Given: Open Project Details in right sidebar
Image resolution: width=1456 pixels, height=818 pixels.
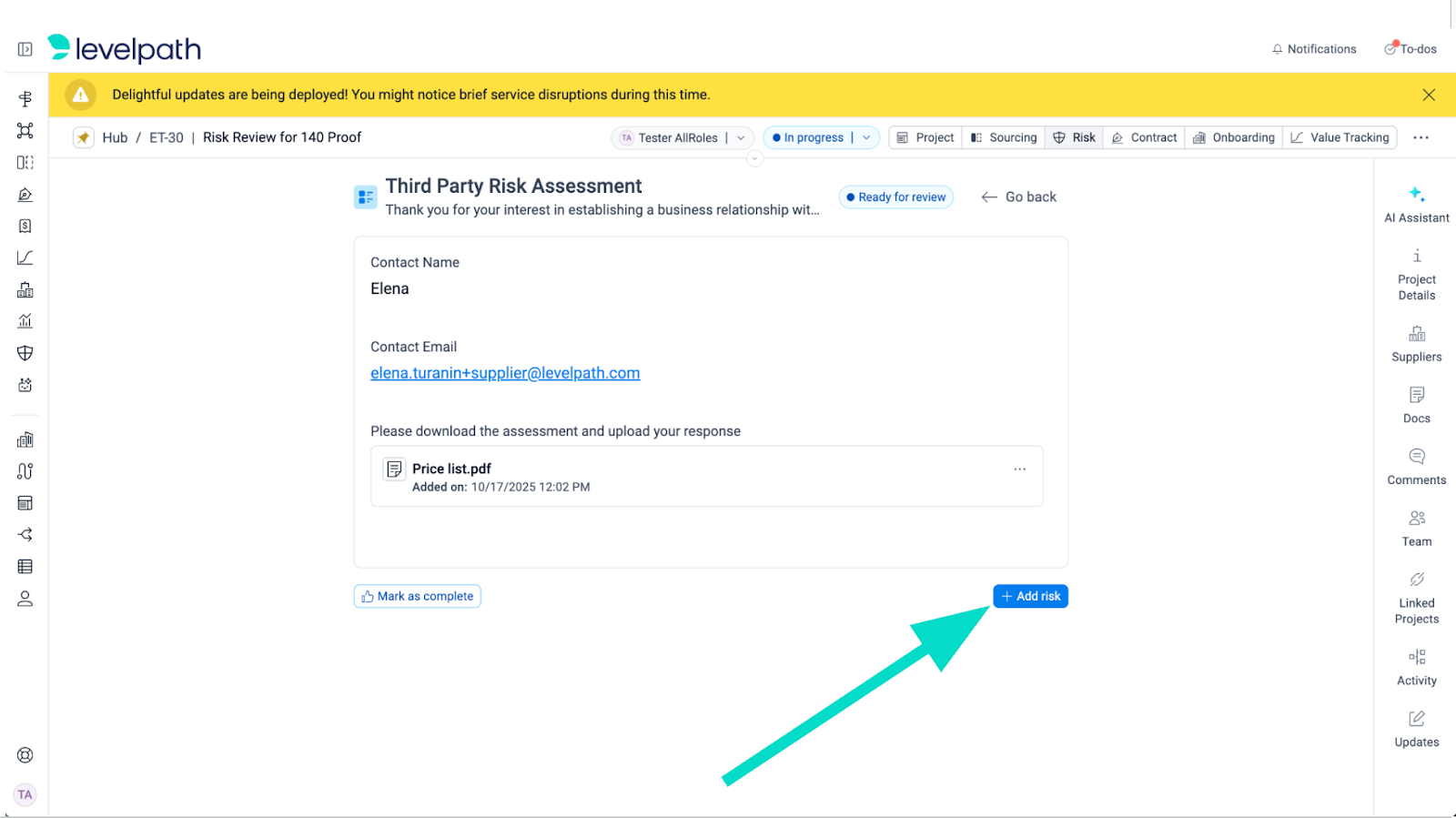Looking at the screenshot, I should [x=1416, y=273].
